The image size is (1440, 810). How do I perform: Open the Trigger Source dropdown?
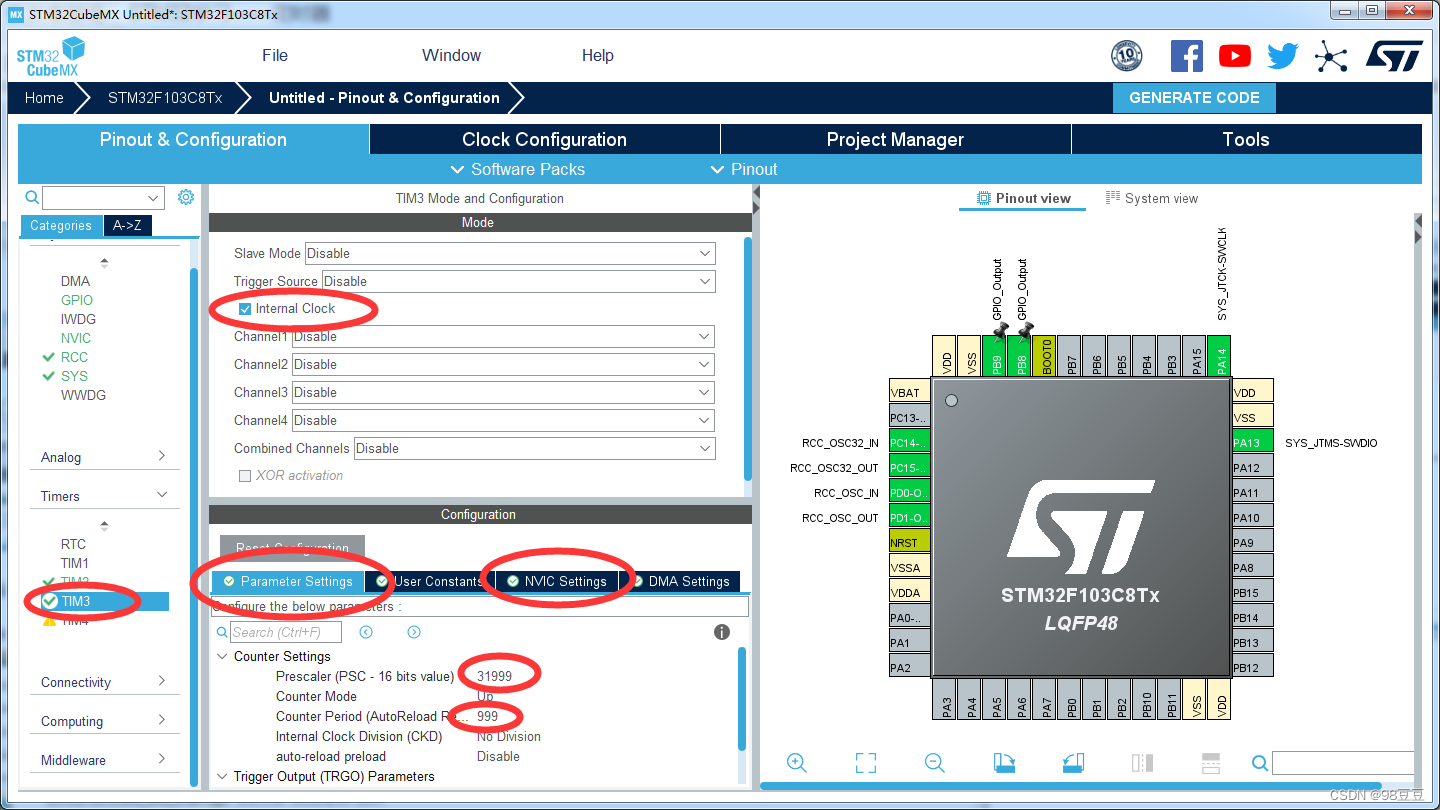coord(518,281)
